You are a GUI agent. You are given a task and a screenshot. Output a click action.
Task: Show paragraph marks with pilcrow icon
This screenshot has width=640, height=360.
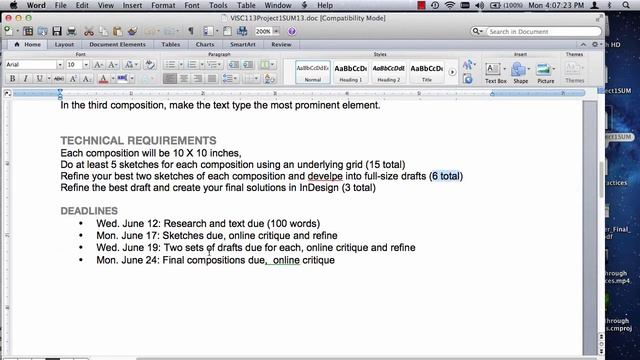(x=191, y=31)
